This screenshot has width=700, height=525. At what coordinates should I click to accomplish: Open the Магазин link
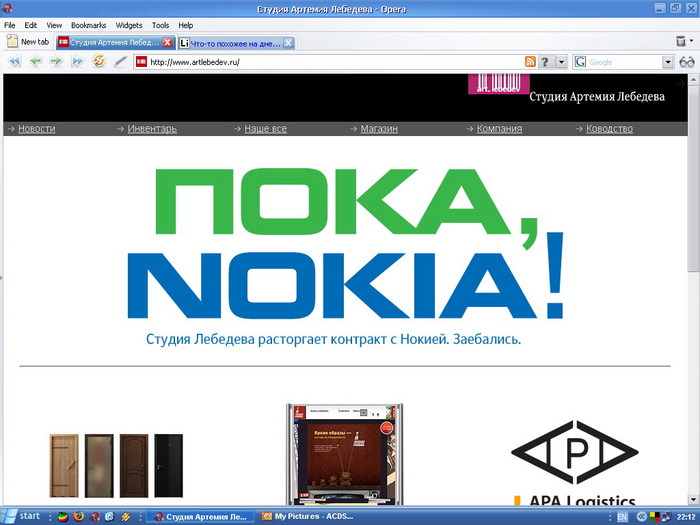pos(379,129)
